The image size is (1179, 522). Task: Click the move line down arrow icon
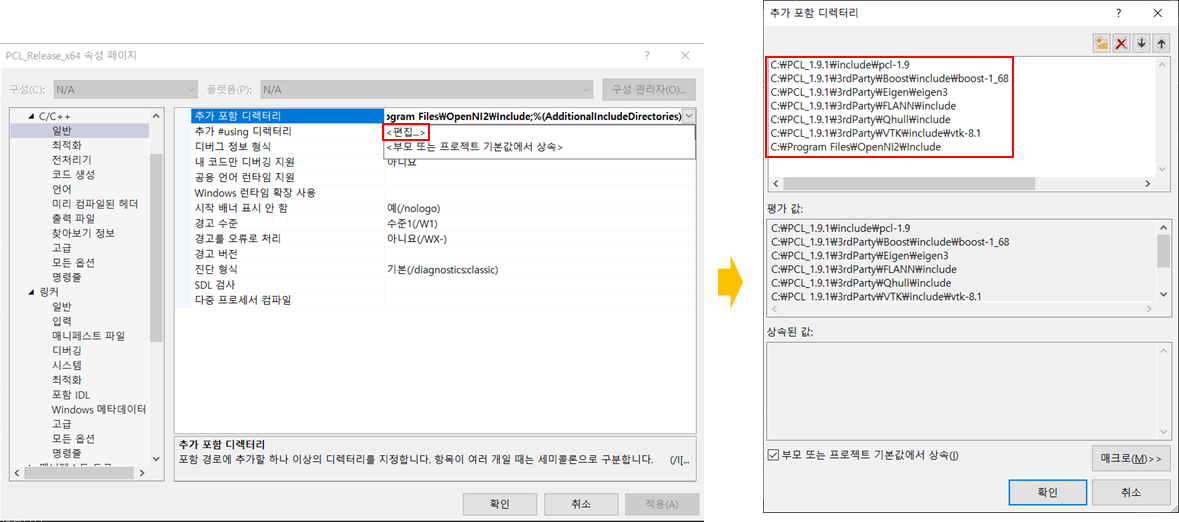point(1141,44)
